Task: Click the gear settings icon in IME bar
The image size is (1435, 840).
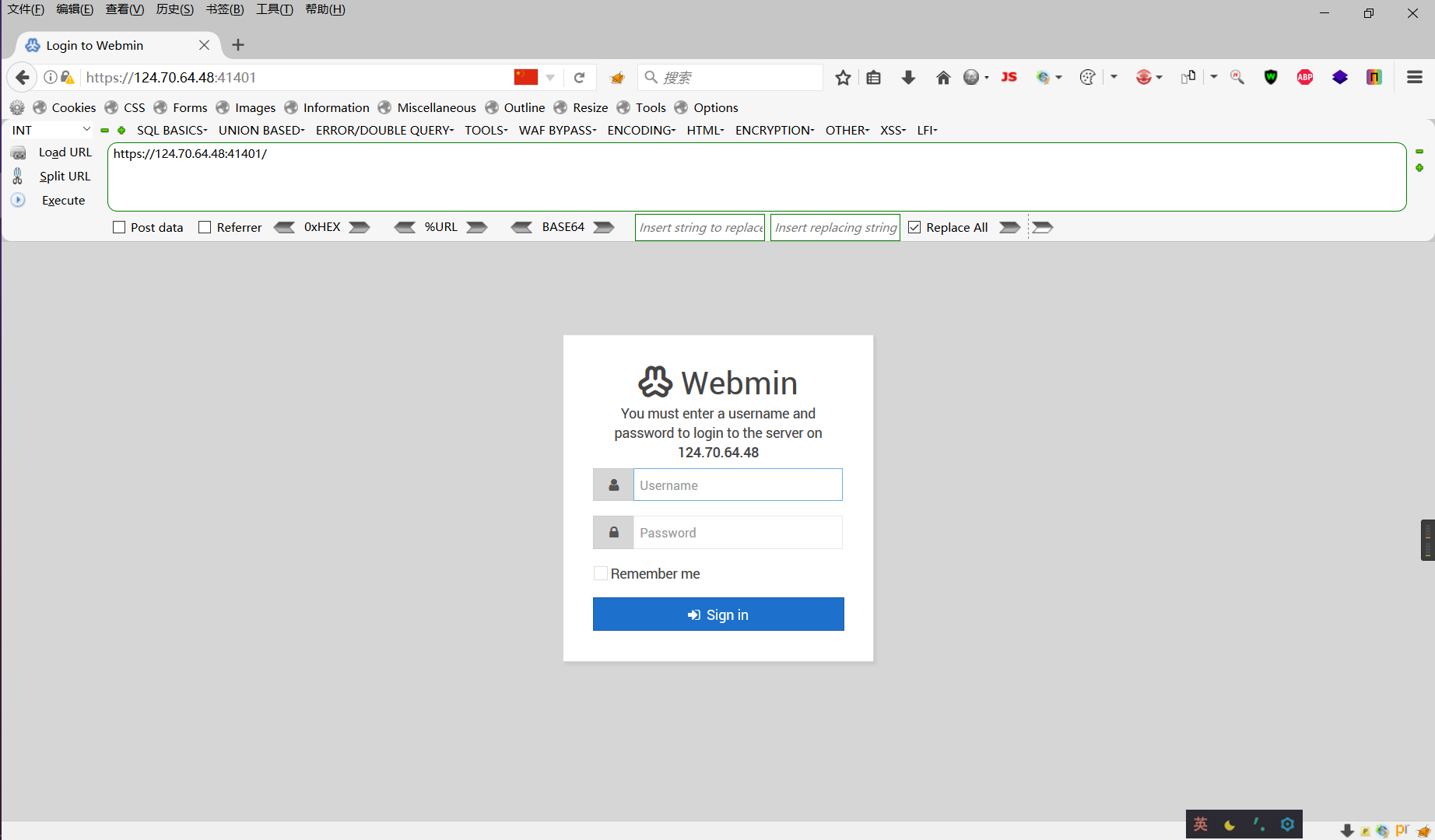Action: [x=1287, y=824]
